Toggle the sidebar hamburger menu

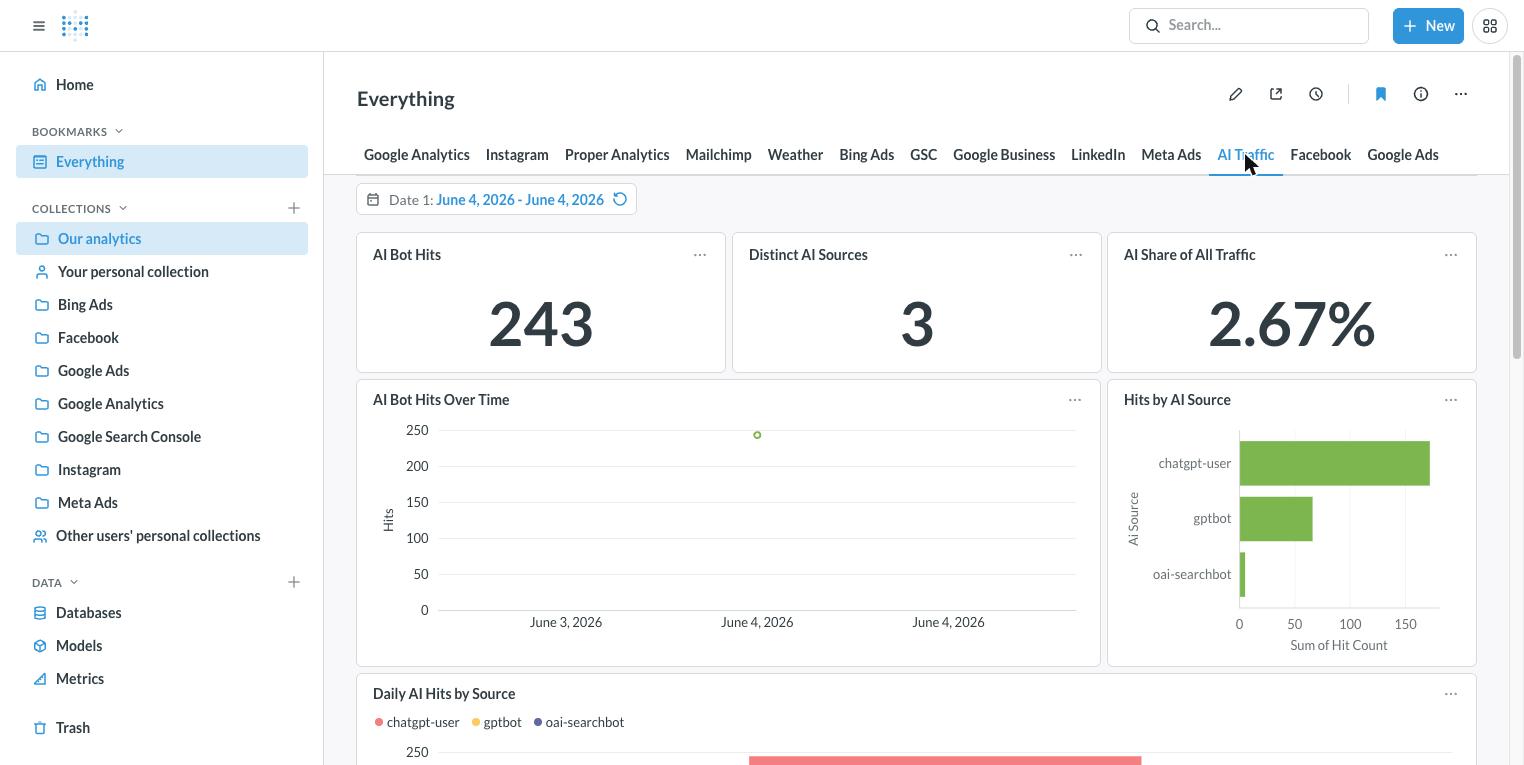pyautogui.click(x=39, y=26)
